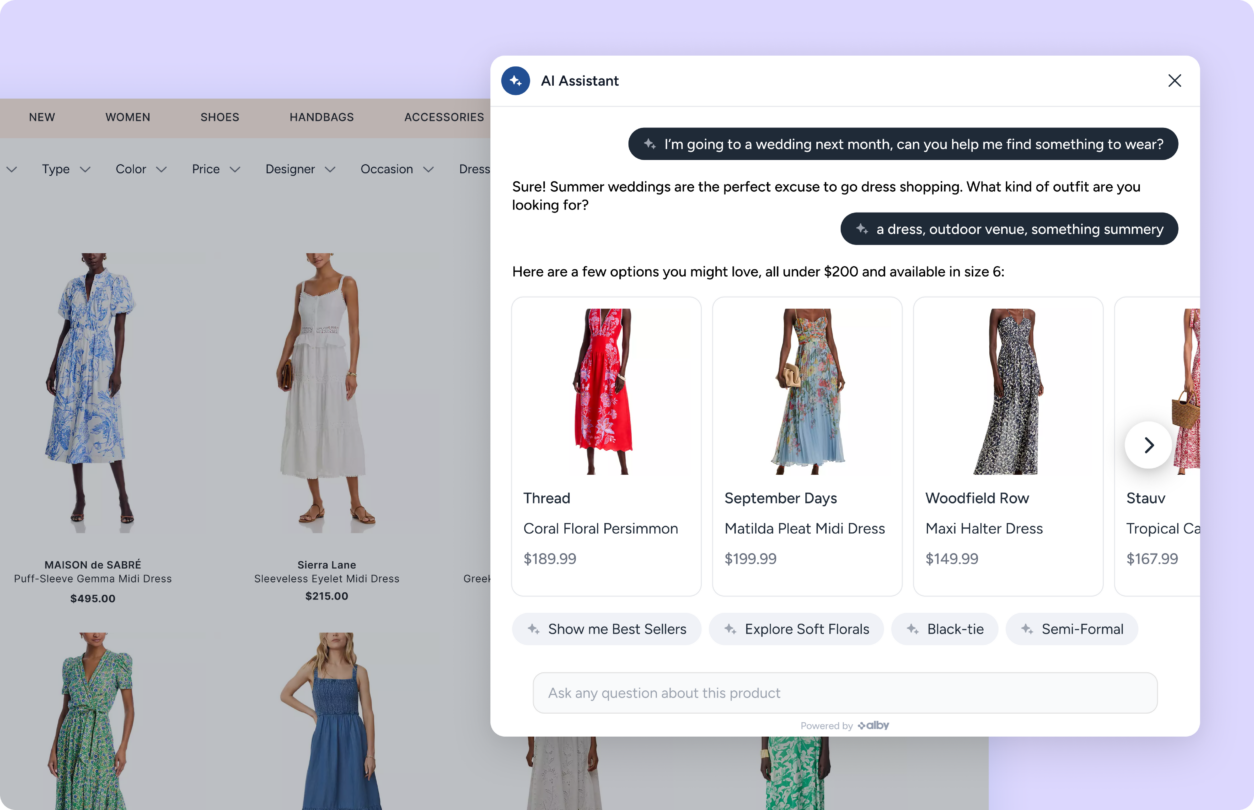Expand the Price filter
1254x810 pixels.
tap(216, 169)
